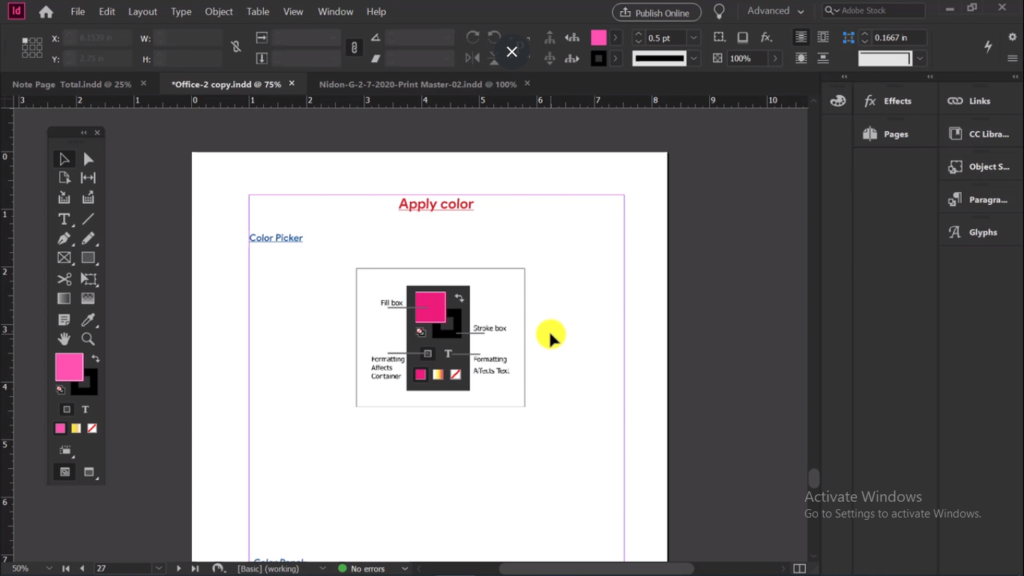Open the Glyphs panel
Image resolution: width=1024 pixels, height=576 pixels.
[973, 232]
